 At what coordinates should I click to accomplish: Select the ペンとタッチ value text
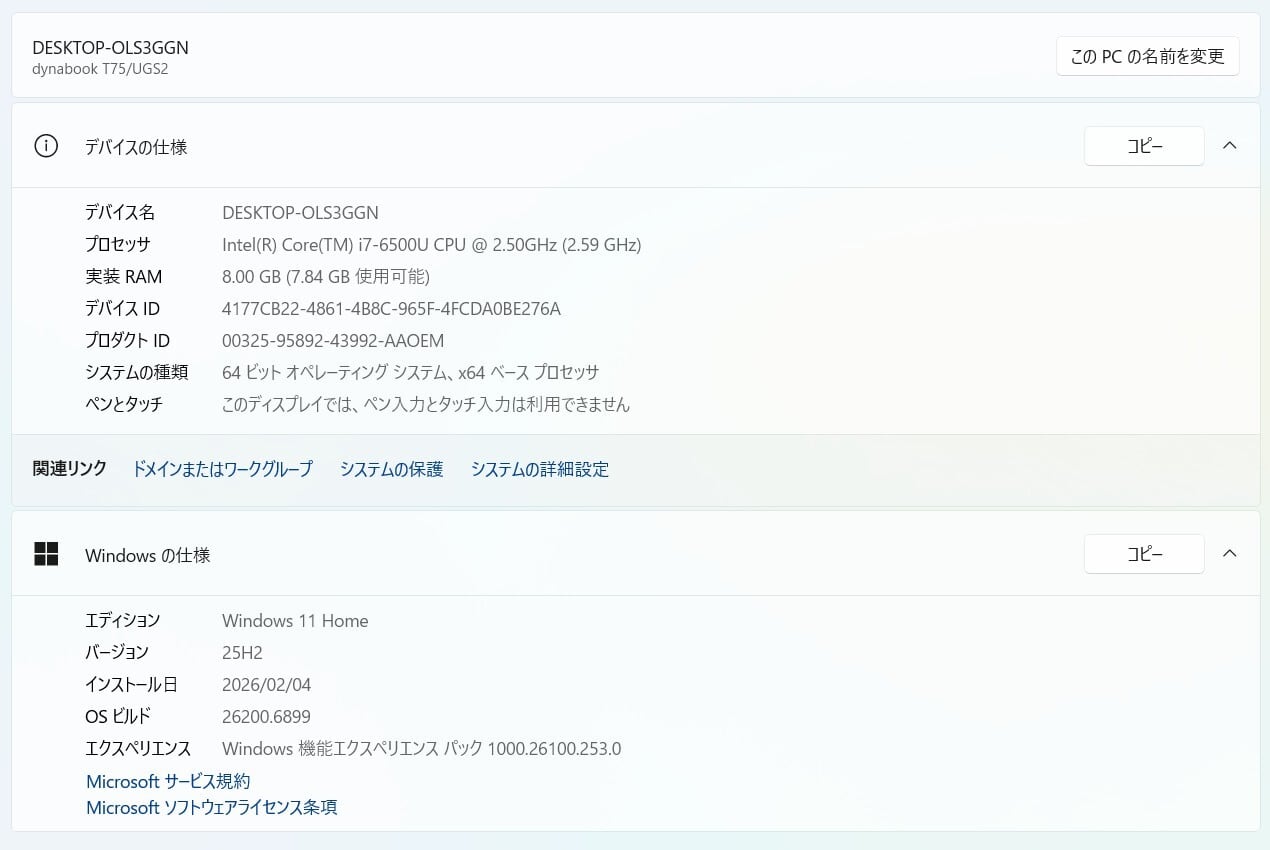pos(426,404)
